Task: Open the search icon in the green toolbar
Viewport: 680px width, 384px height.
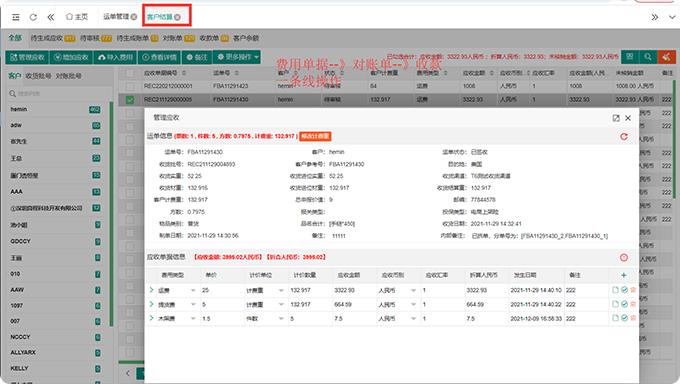Action: [x=647, y=57]
